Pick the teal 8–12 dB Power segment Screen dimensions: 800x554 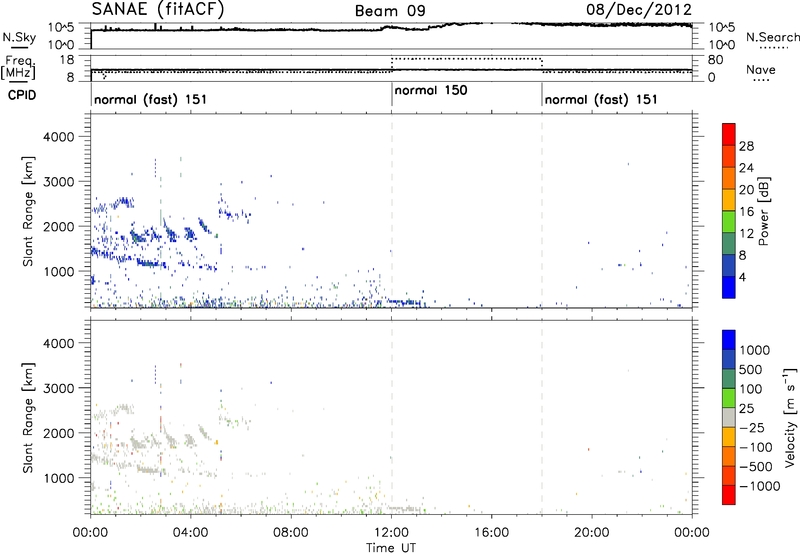click(x=729, y=243)
